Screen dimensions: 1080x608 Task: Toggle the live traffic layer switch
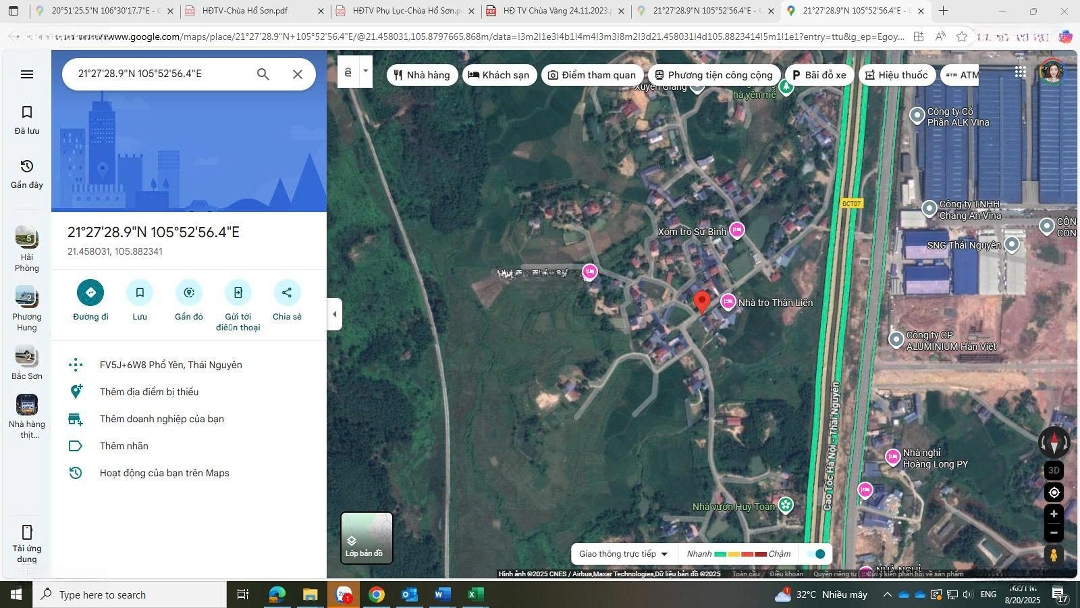818,554
